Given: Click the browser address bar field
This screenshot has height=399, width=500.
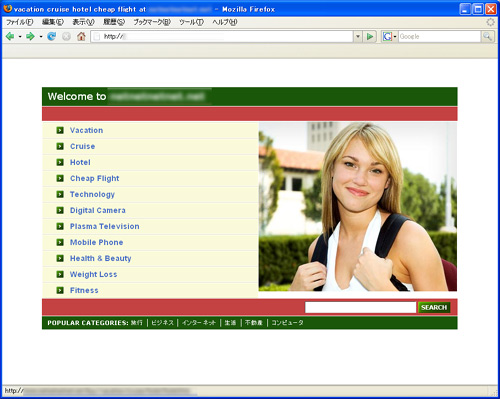Looking at the screenshot, I should click(x=222, y=36).
